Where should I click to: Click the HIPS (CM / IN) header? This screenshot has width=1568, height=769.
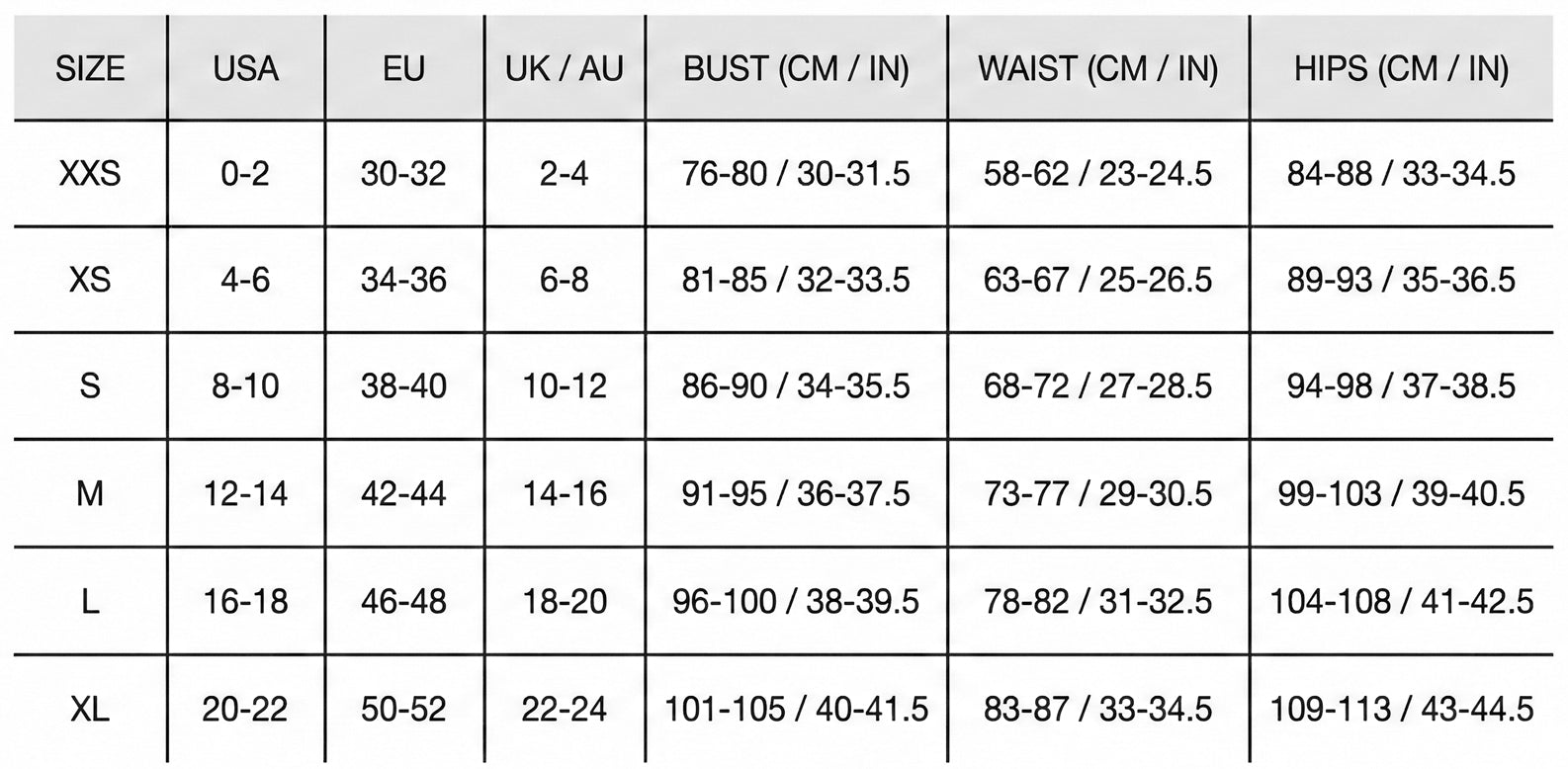tap(1401, 69)
